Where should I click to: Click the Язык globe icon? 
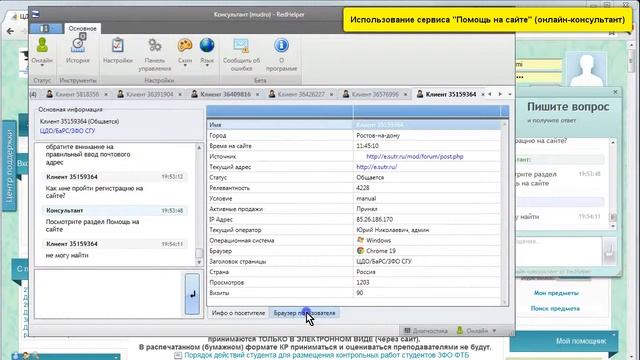point(207,45)
